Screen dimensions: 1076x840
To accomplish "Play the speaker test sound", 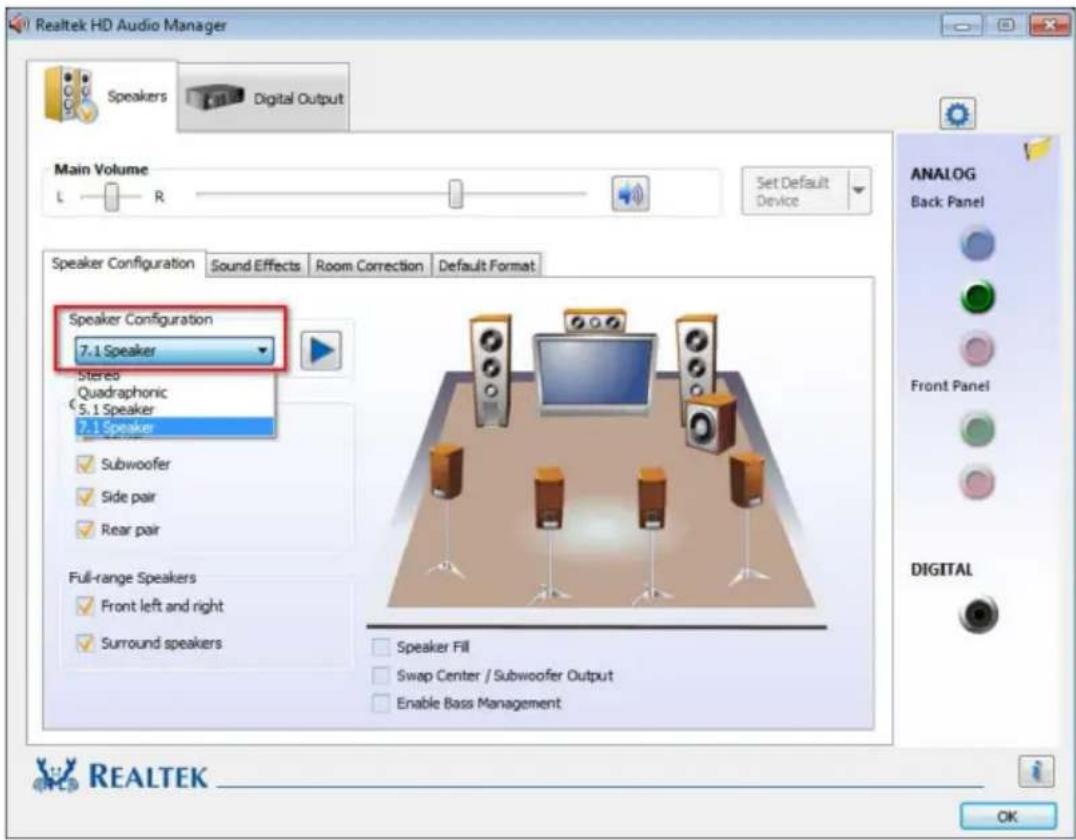I will [321, 351].
